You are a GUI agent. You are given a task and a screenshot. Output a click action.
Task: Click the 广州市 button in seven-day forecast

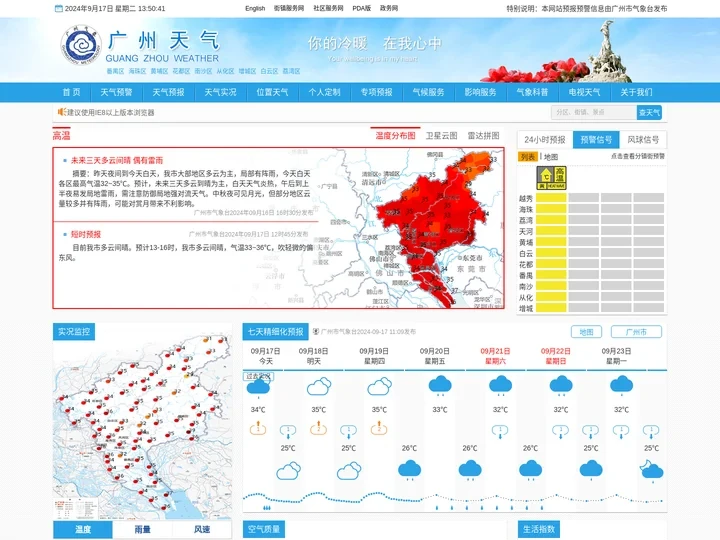pyautogui.click(x=636, y=332)
